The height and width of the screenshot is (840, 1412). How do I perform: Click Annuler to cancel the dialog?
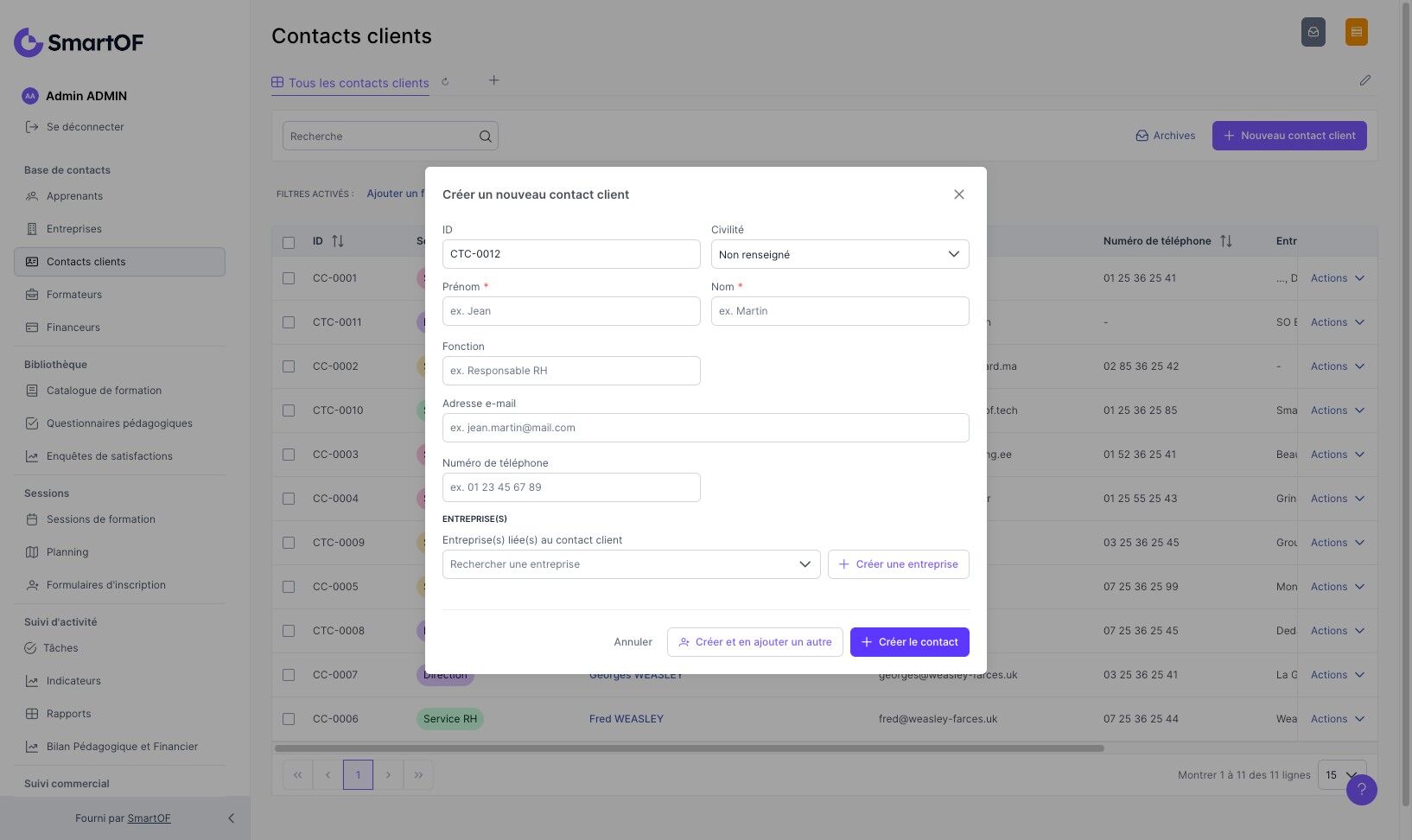[633, 642]
